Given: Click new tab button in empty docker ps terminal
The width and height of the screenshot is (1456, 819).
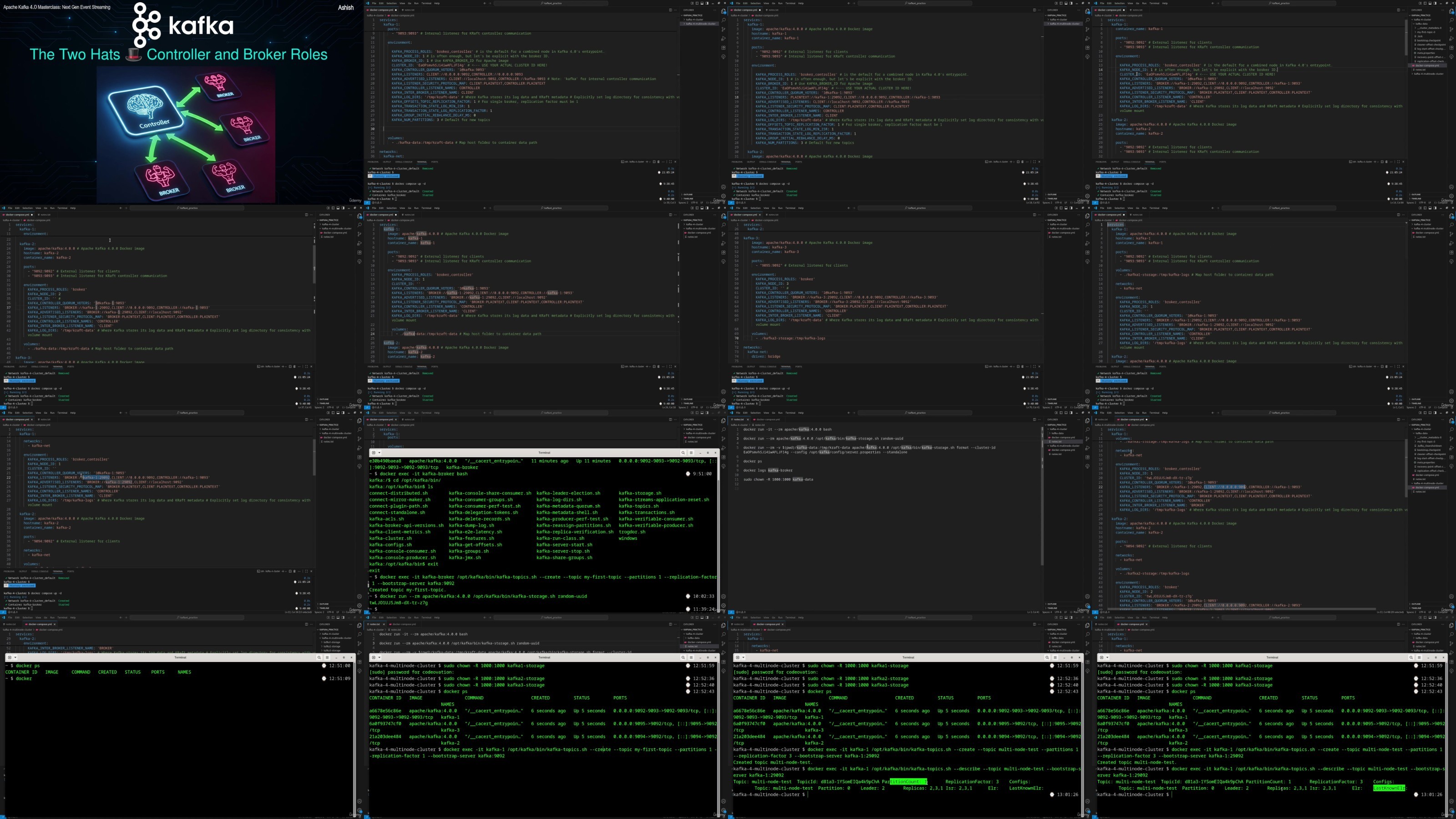Looking at the screenshot, I should tap(10, 657).
